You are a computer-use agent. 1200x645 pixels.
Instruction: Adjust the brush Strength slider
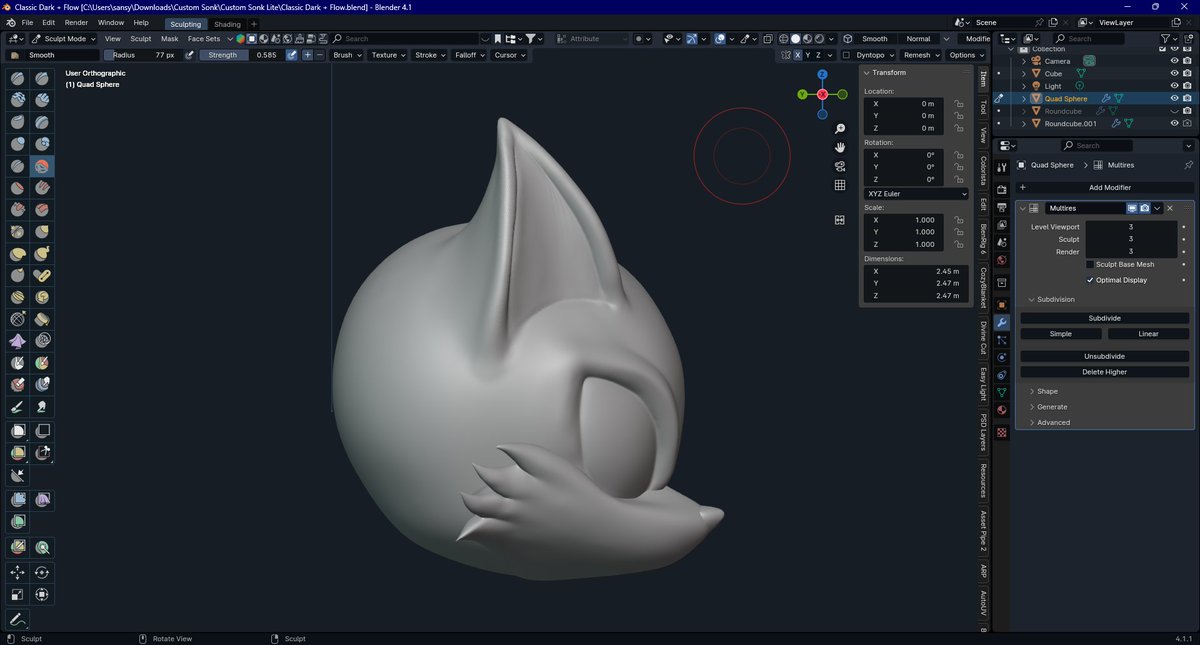pyautogui.click(x=241, y=55)
